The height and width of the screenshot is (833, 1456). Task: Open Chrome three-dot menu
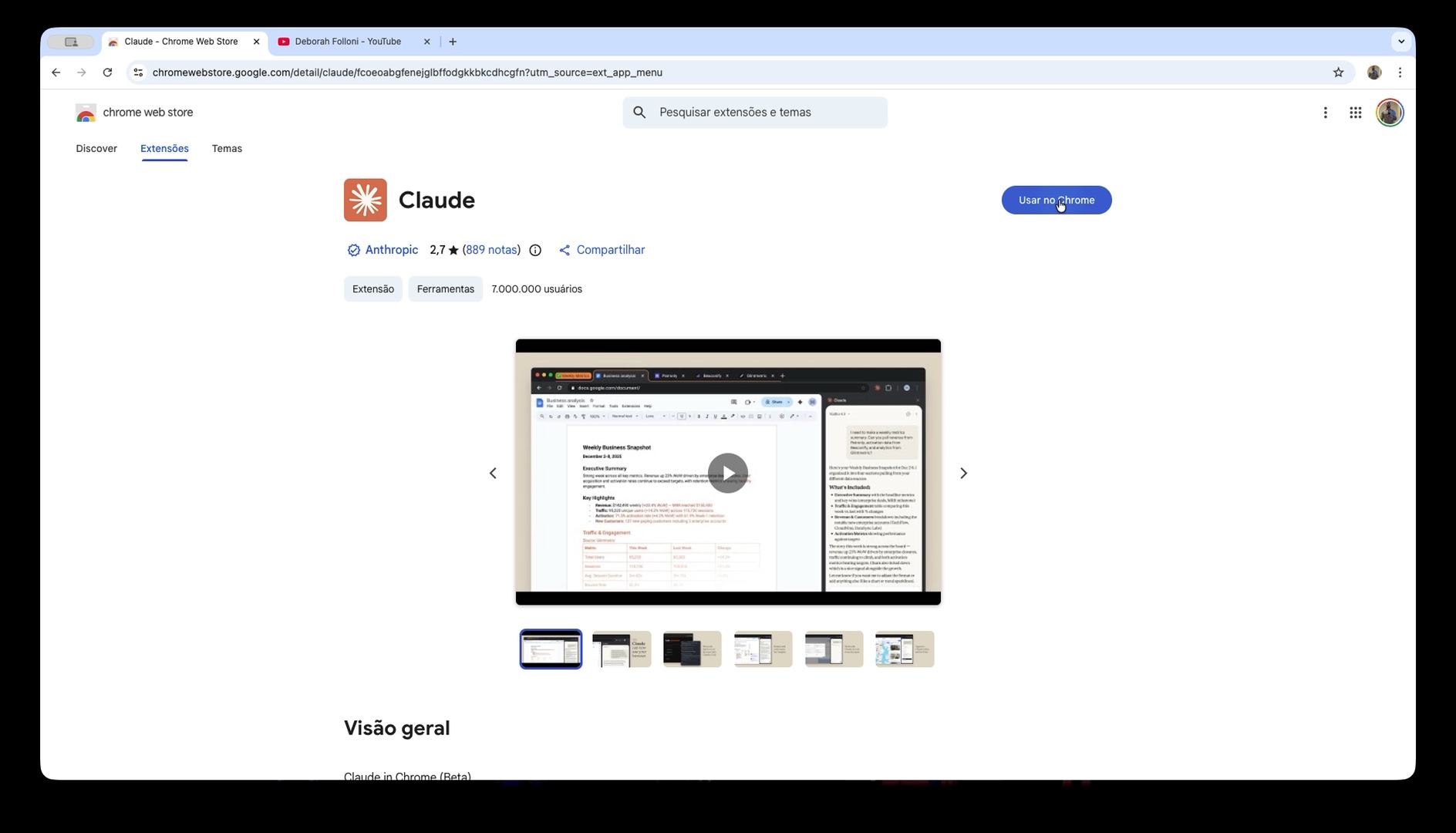[1400, 73]
